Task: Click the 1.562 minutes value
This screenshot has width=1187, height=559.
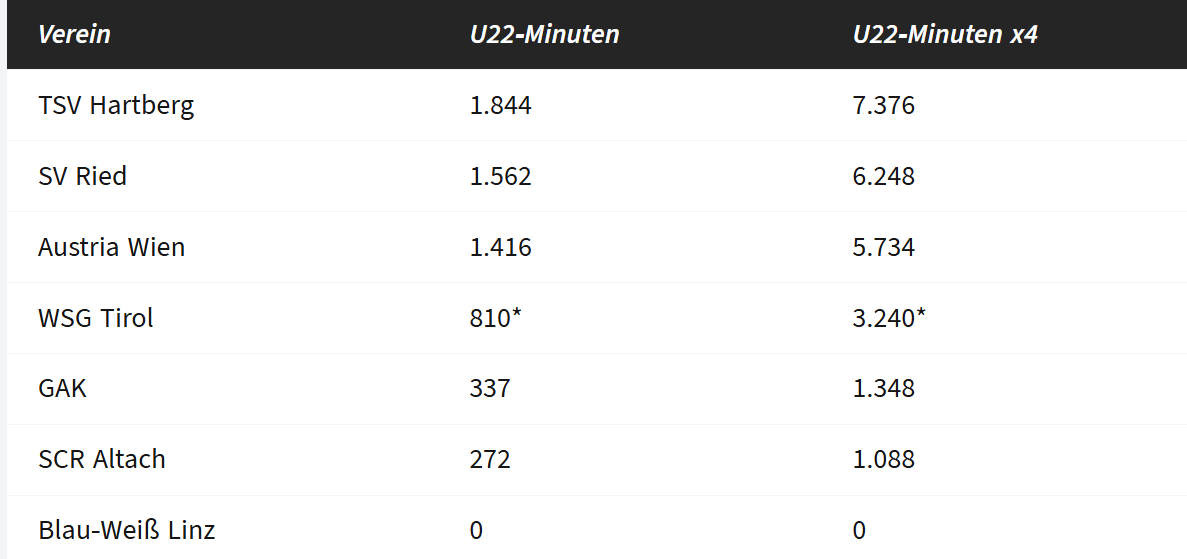Action: click(500, 176)
